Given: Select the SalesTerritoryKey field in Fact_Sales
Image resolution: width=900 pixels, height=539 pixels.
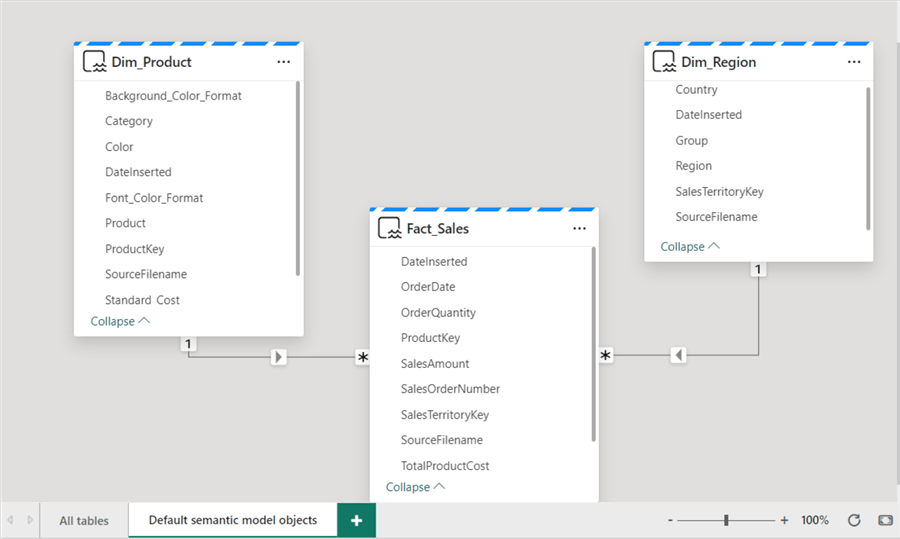Looking at the screenshot, I should tap(445, 414).
